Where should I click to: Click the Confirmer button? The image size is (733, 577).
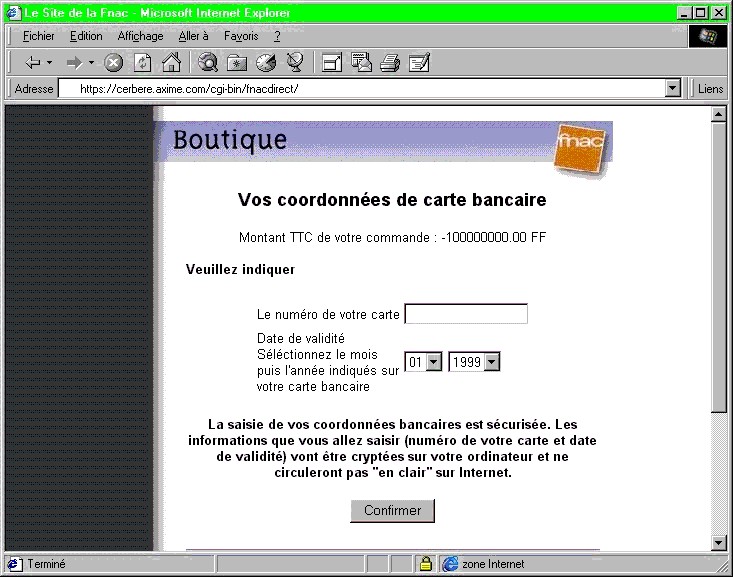tap(392, 510)
